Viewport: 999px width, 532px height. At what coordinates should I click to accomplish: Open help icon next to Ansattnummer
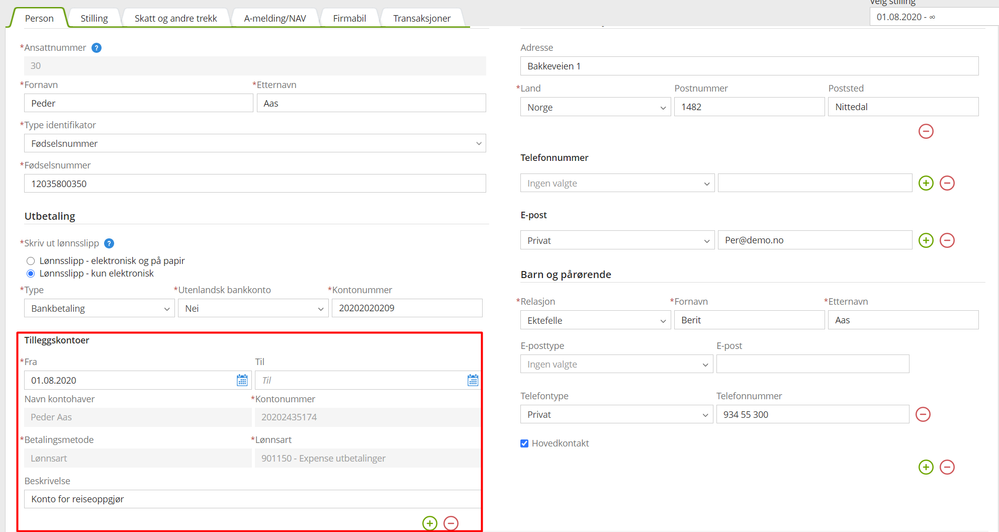[96, 48]
